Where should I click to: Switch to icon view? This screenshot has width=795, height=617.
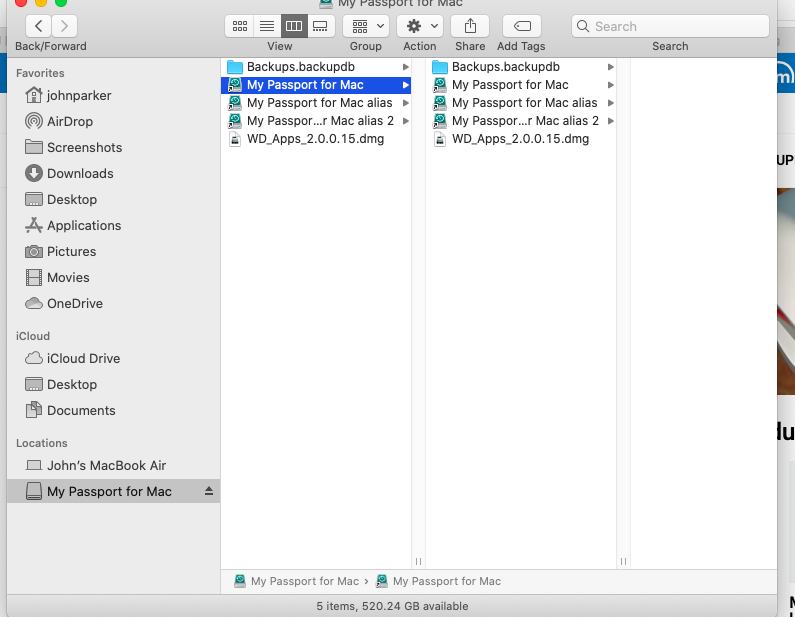point(239,26)
